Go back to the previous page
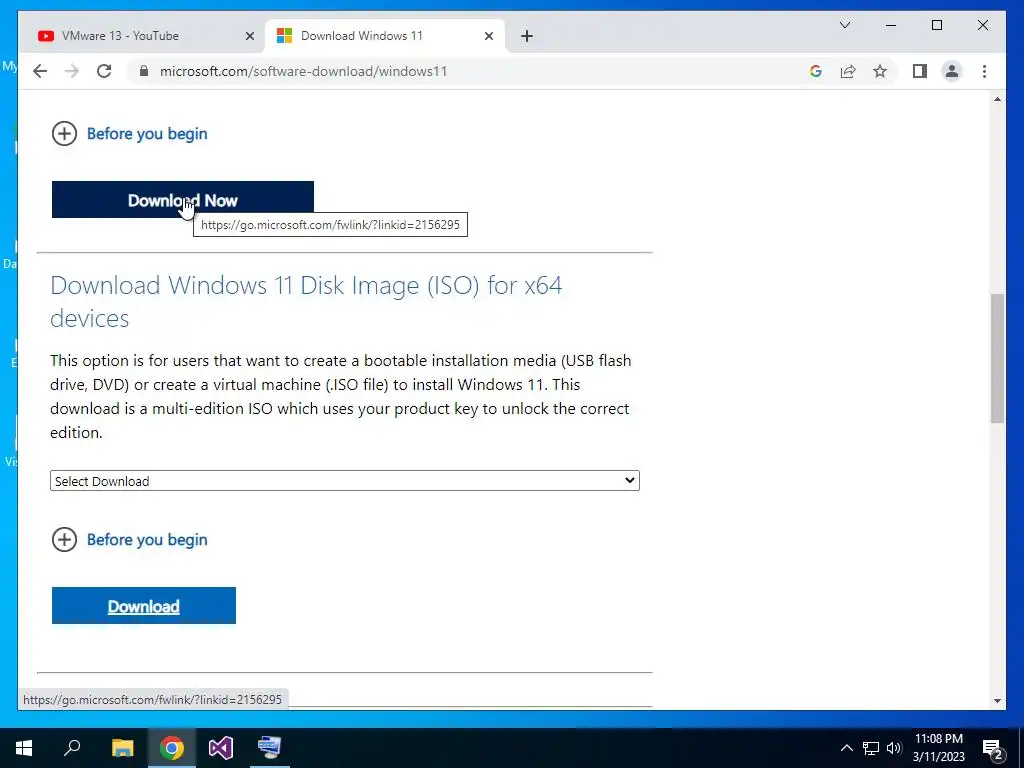 pos(40,71)
